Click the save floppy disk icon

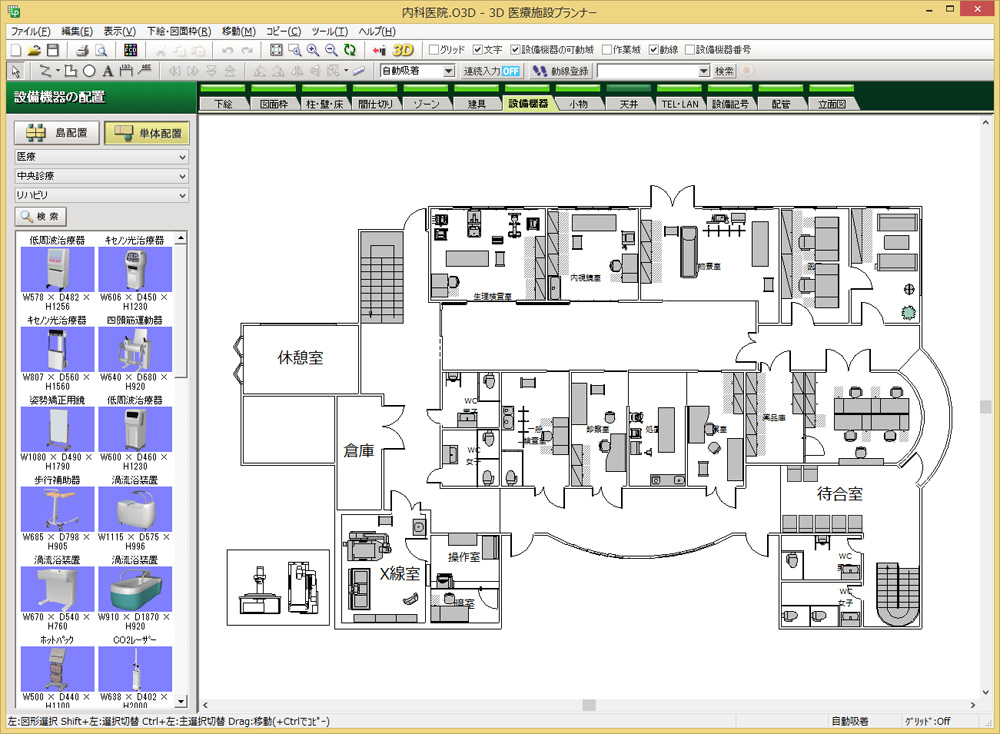point(52,49)
